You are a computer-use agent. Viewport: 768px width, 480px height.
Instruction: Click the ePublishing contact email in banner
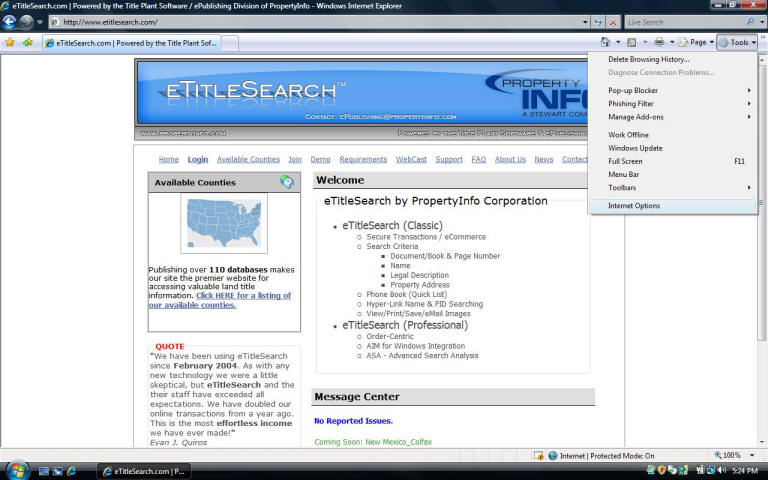pyautogui.click(x=398, y=117)
